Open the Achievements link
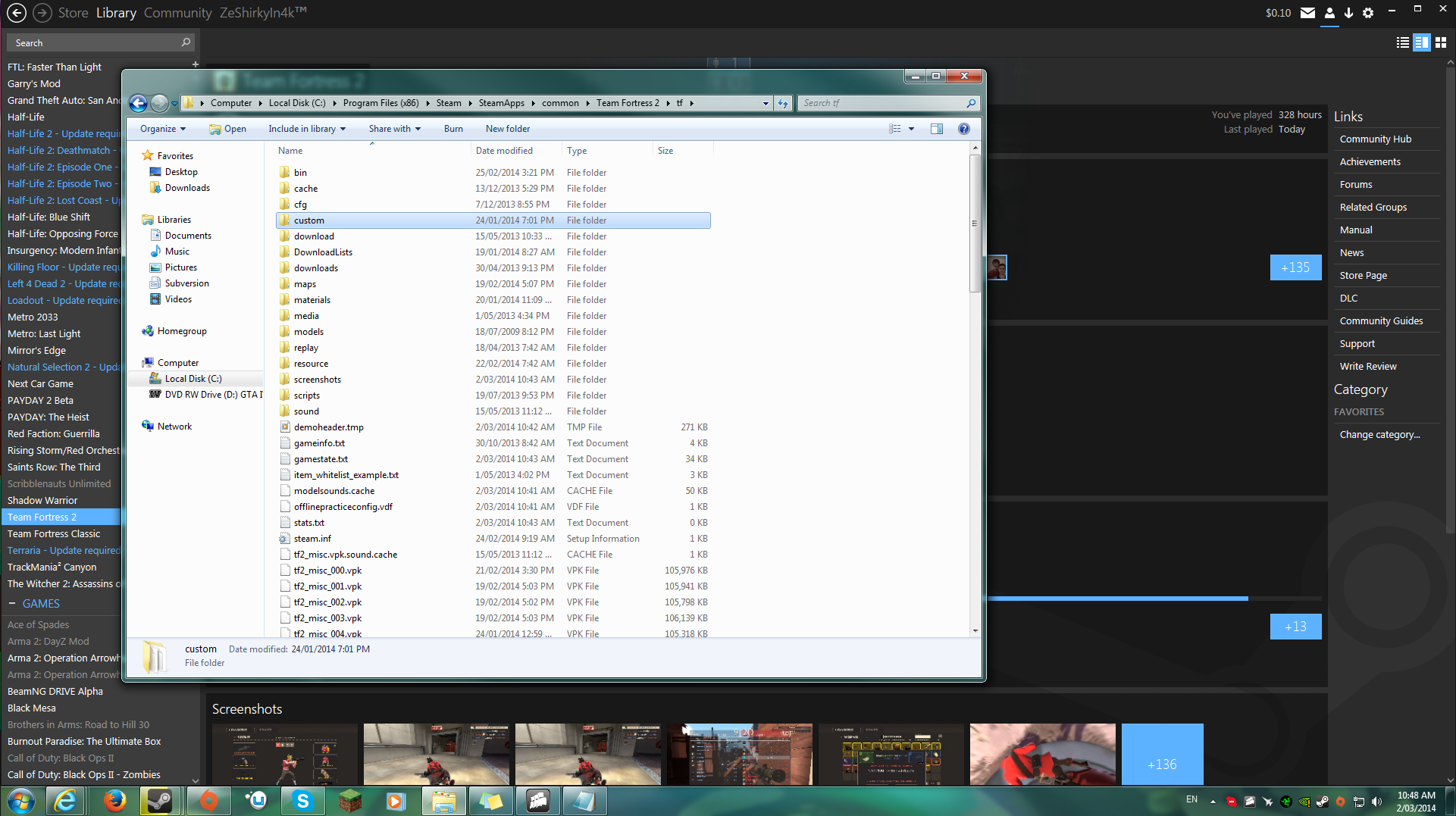 pyautogui.click(x=1370, y=162)
